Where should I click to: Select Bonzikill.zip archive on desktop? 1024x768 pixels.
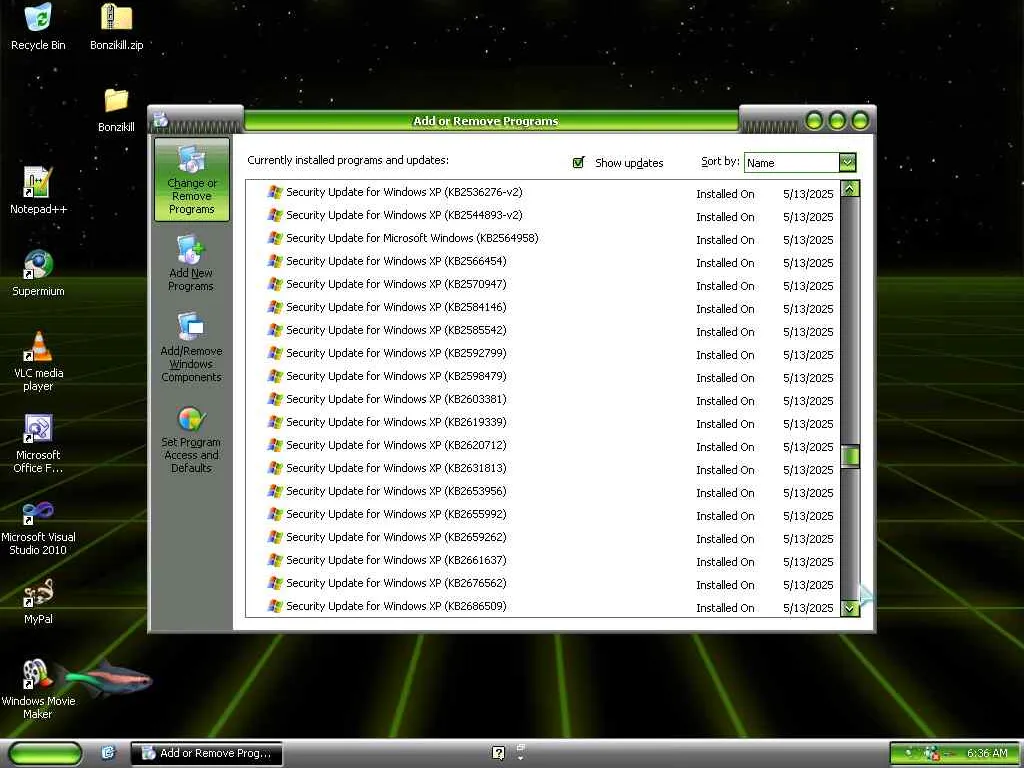pos(116,27)
